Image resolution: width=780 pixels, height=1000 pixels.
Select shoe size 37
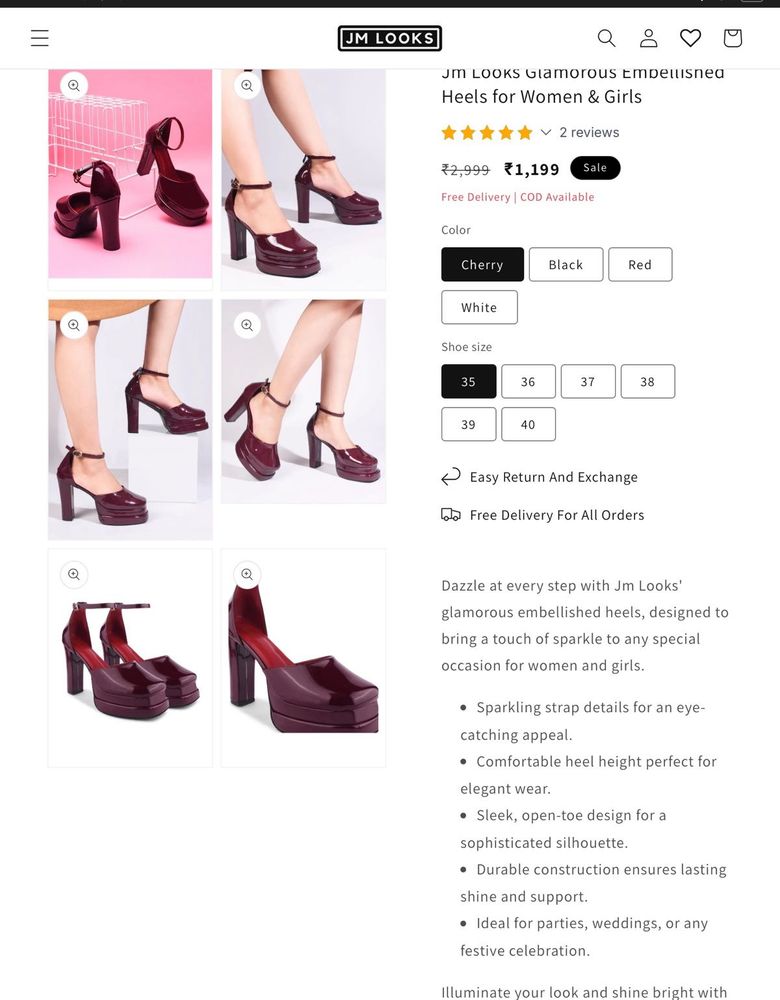click(588, 381)
